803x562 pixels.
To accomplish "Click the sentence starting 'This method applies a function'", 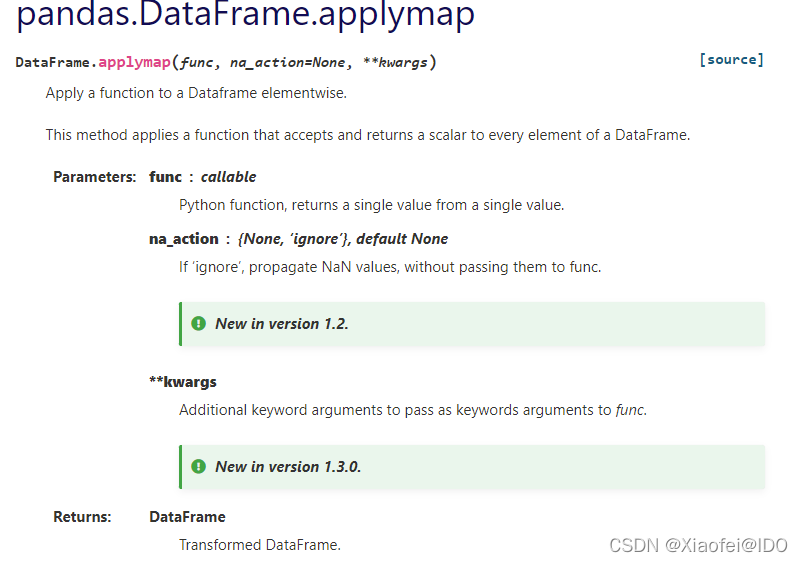I will pyautogui.click(x=368, y=135).
